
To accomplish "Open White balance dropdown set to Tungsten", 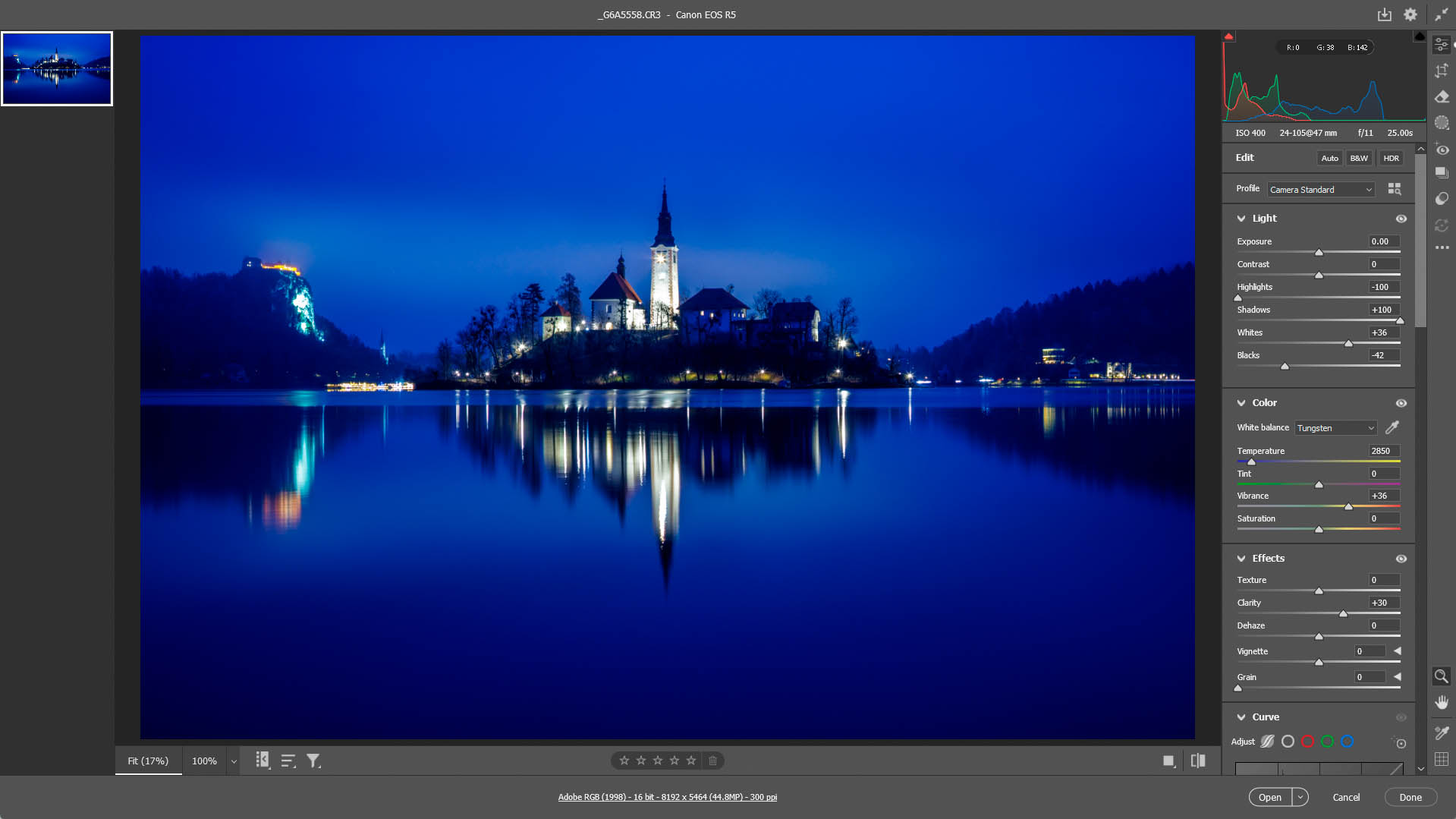I will click(1335, 428).
